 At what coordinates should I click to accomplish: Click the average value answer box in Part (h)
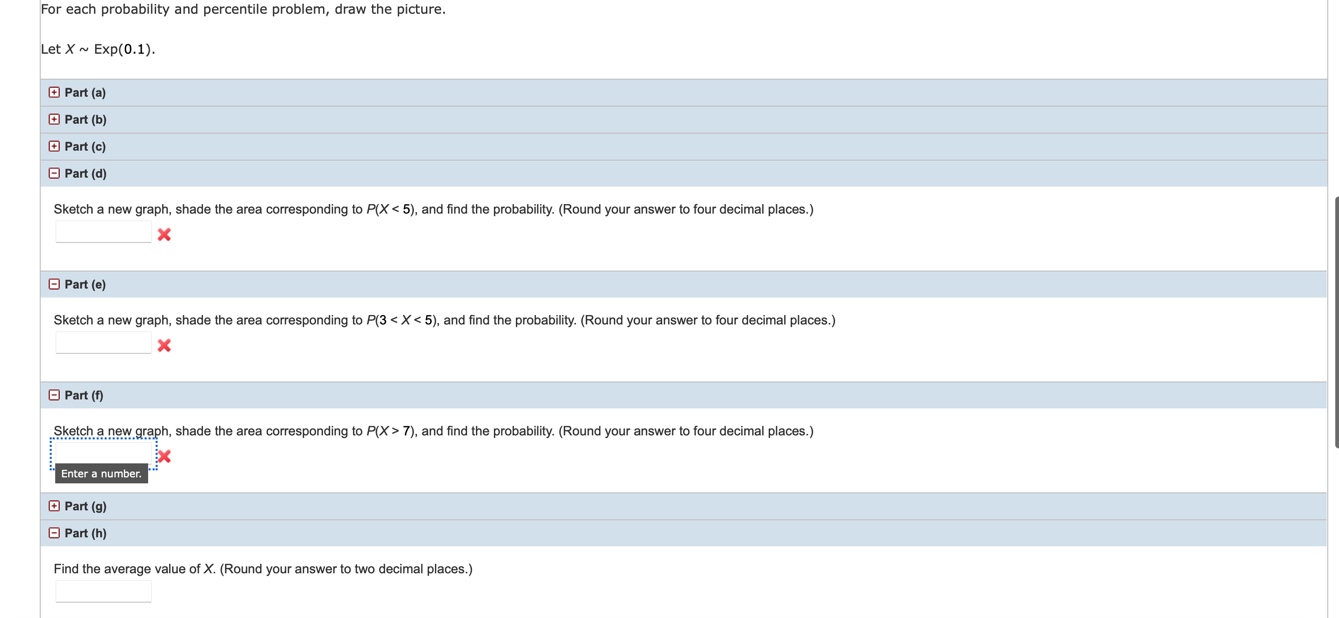(x=103, y=591)
